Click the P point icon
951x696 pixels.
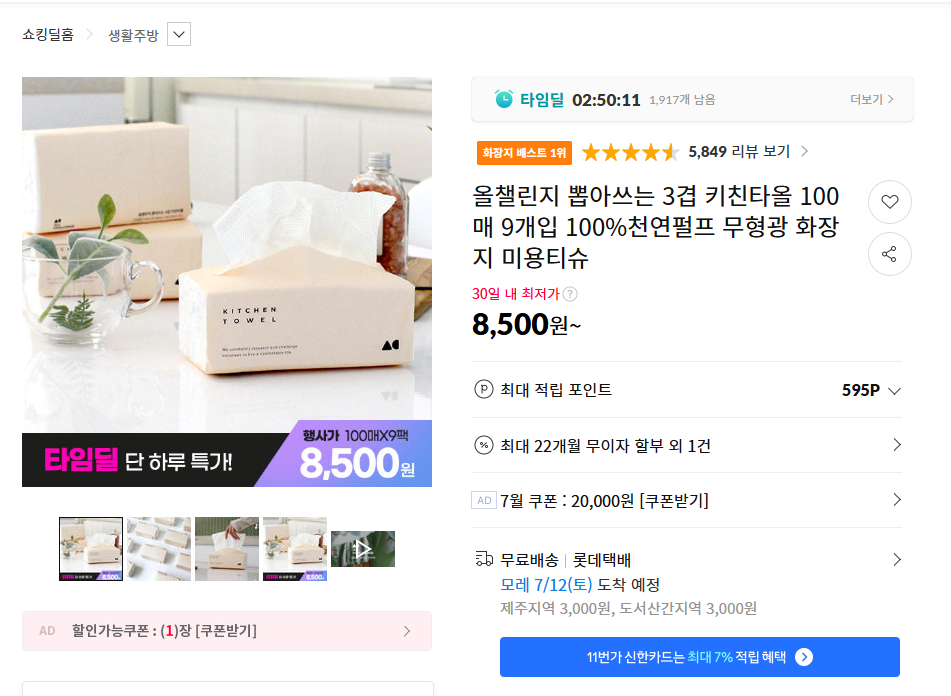tap(484, 390)
